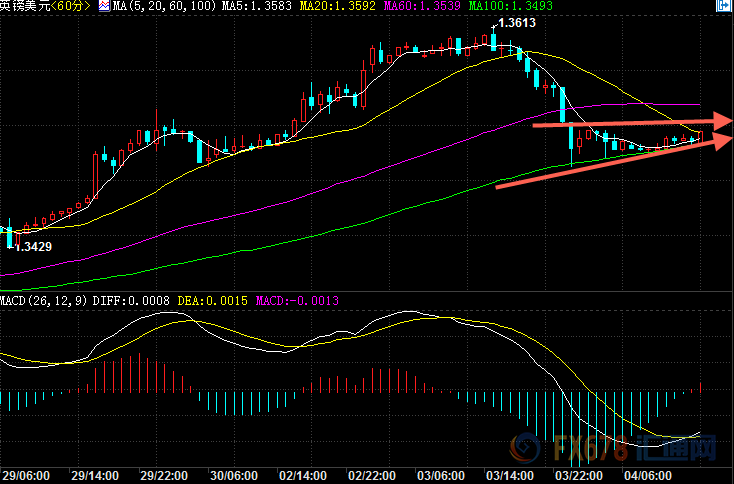Screen dimensions: 734x484
Task: Click the 29/22:00 time axis label
Action: coord(164,476)
